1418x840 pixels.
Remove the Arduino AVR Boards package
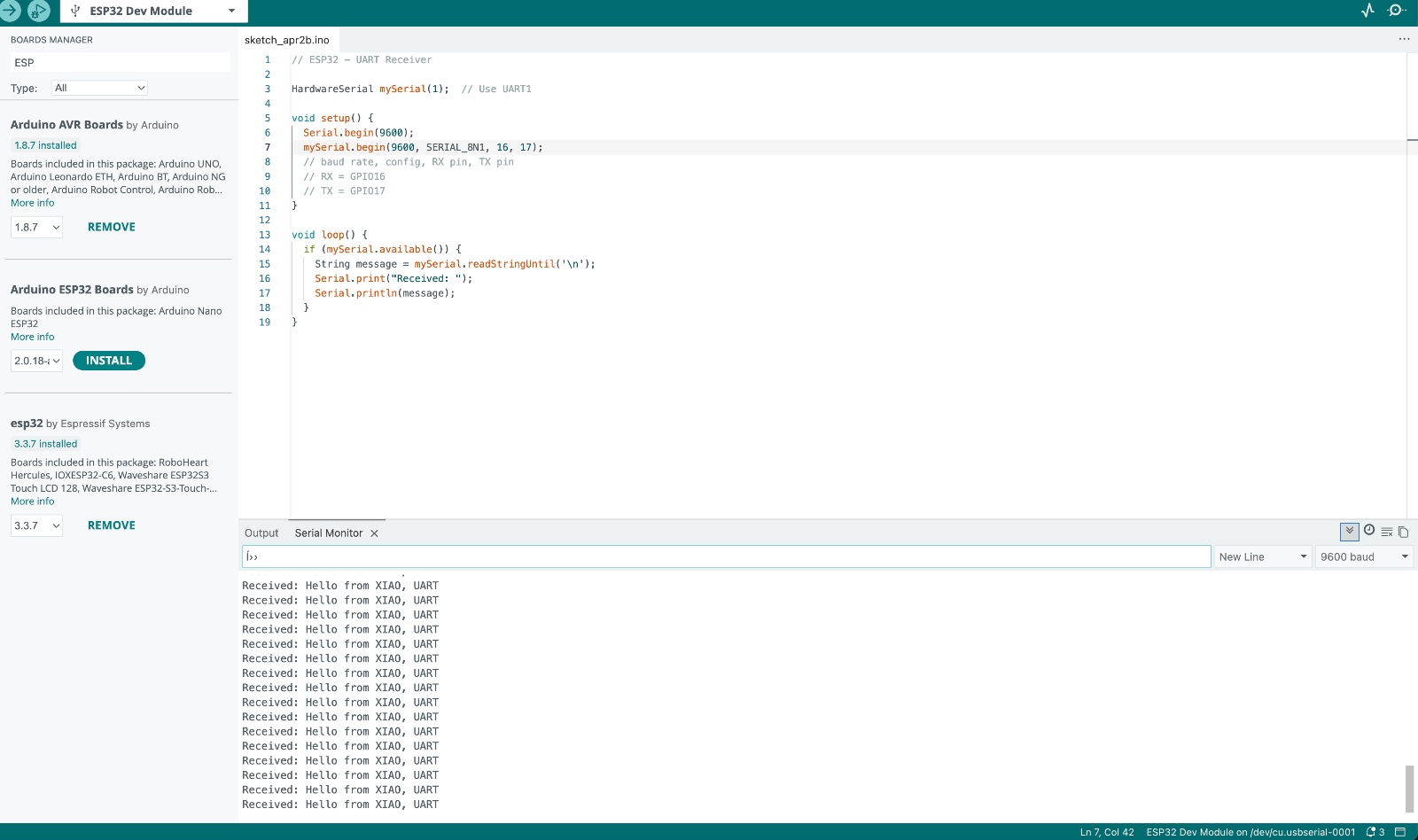coord(112,227)
